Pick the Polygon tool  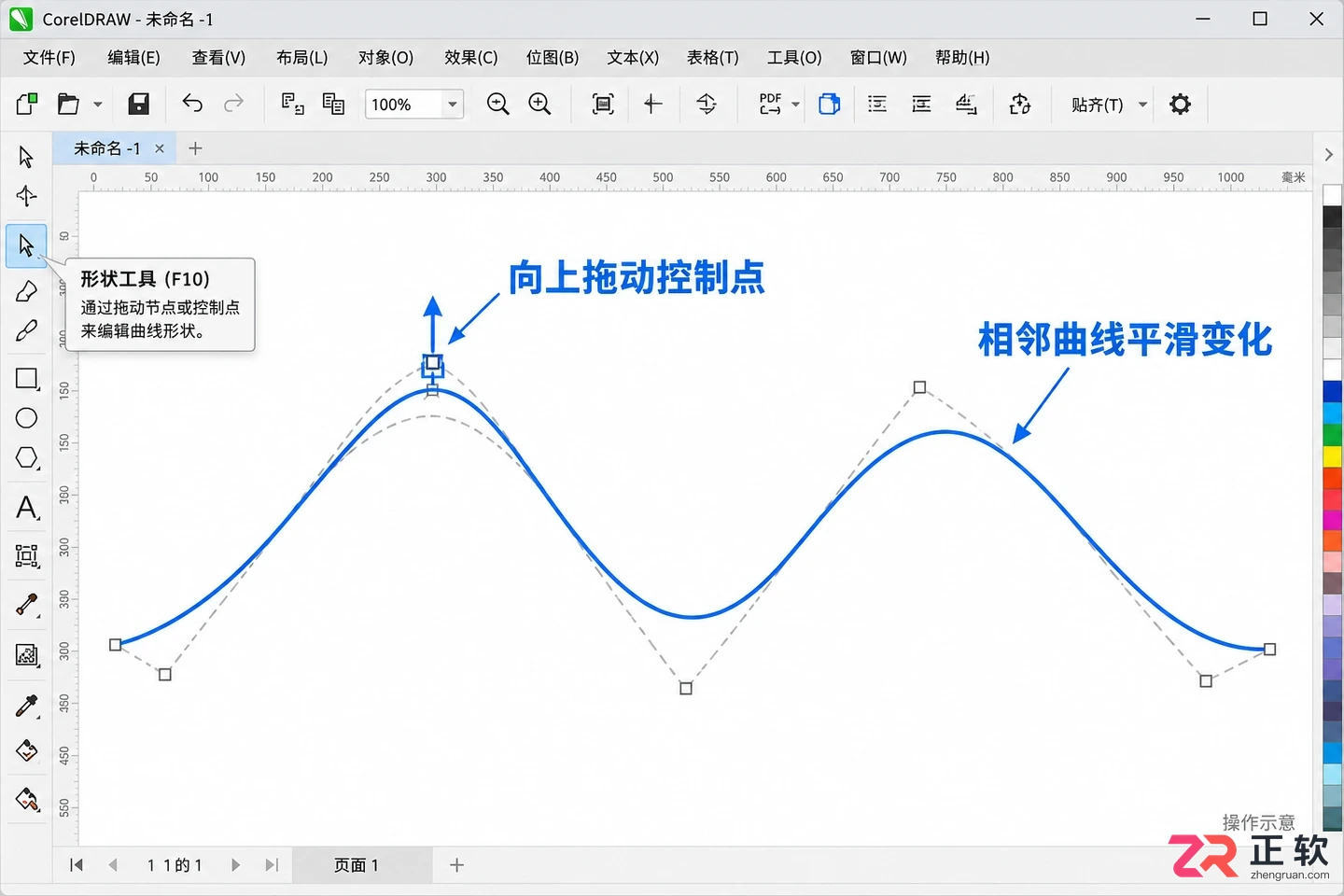26,458
